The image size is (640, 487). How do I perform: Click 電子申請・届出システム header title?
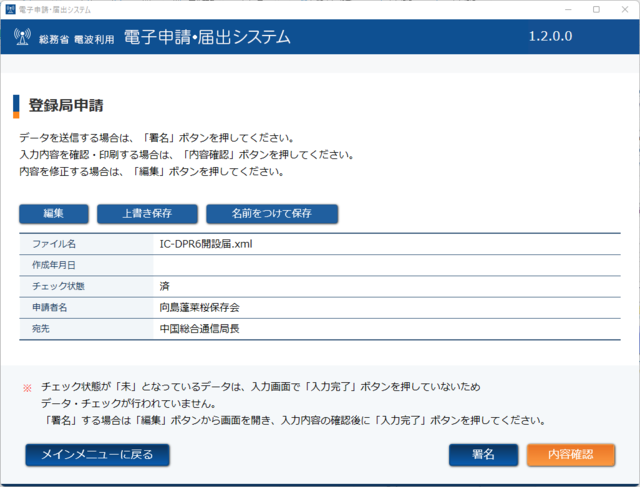(207, 37)
